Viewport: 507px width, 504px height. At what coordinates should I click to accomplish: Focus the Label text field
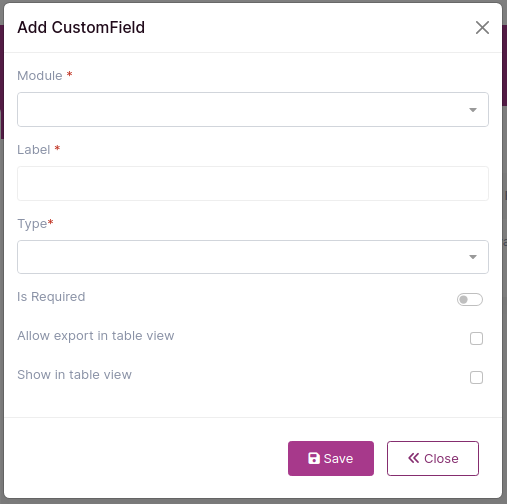pyautogui.click(x=253, y=183)
